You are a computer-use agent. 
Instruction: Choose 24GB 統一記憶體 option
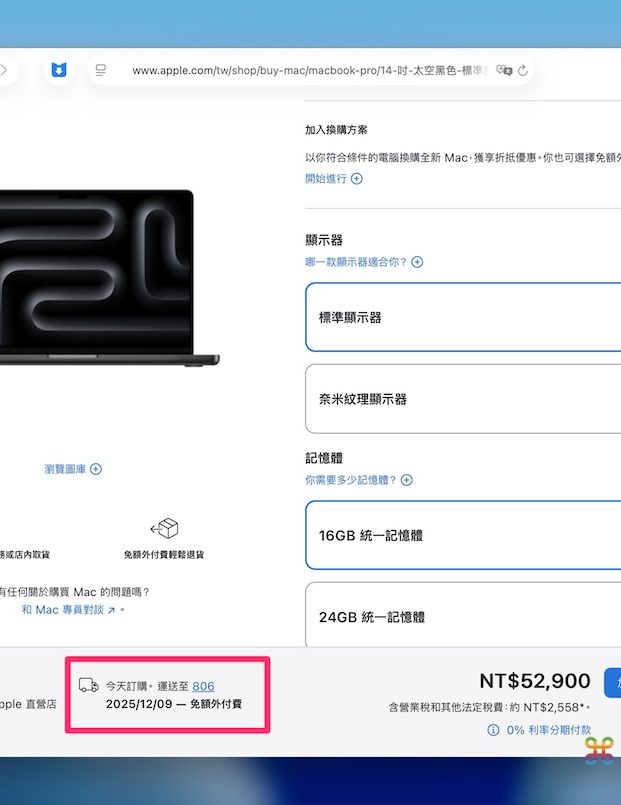coord(462,616)
